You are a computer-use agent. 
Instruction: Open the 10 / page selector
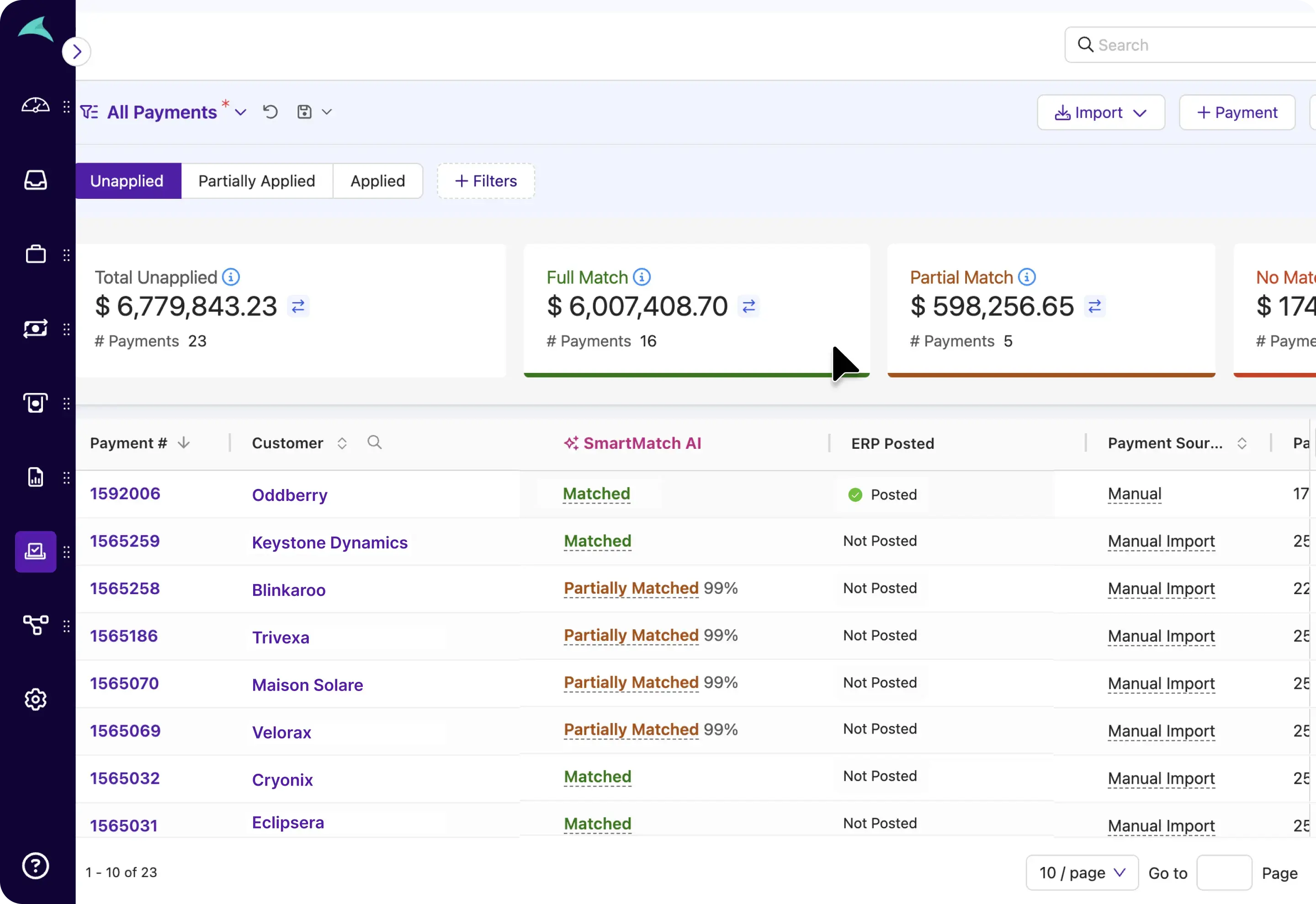pos(1082,872)
